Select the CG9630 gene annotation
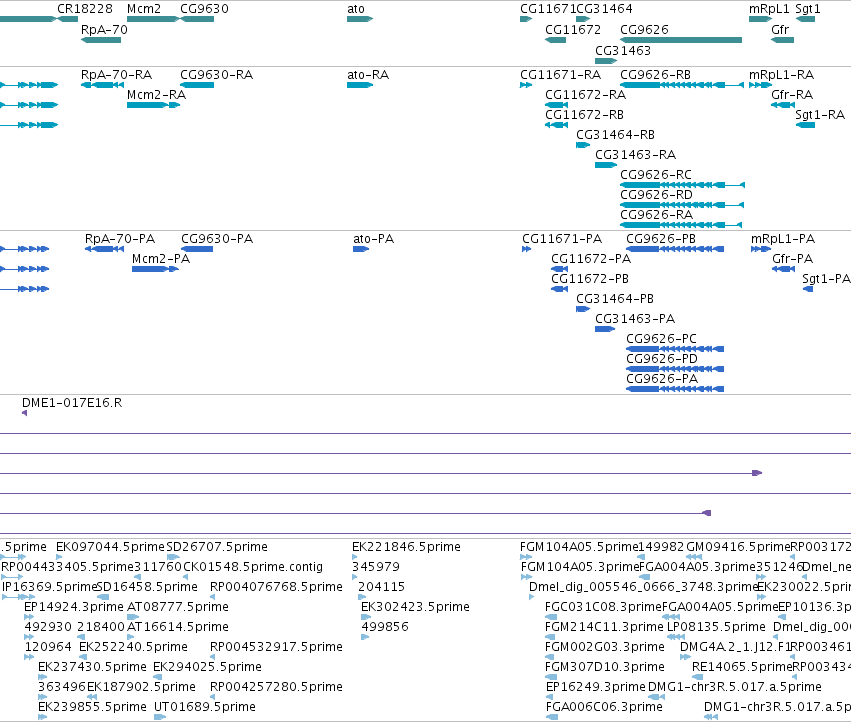This screenshot has height=722, width=851. (197, 19)
